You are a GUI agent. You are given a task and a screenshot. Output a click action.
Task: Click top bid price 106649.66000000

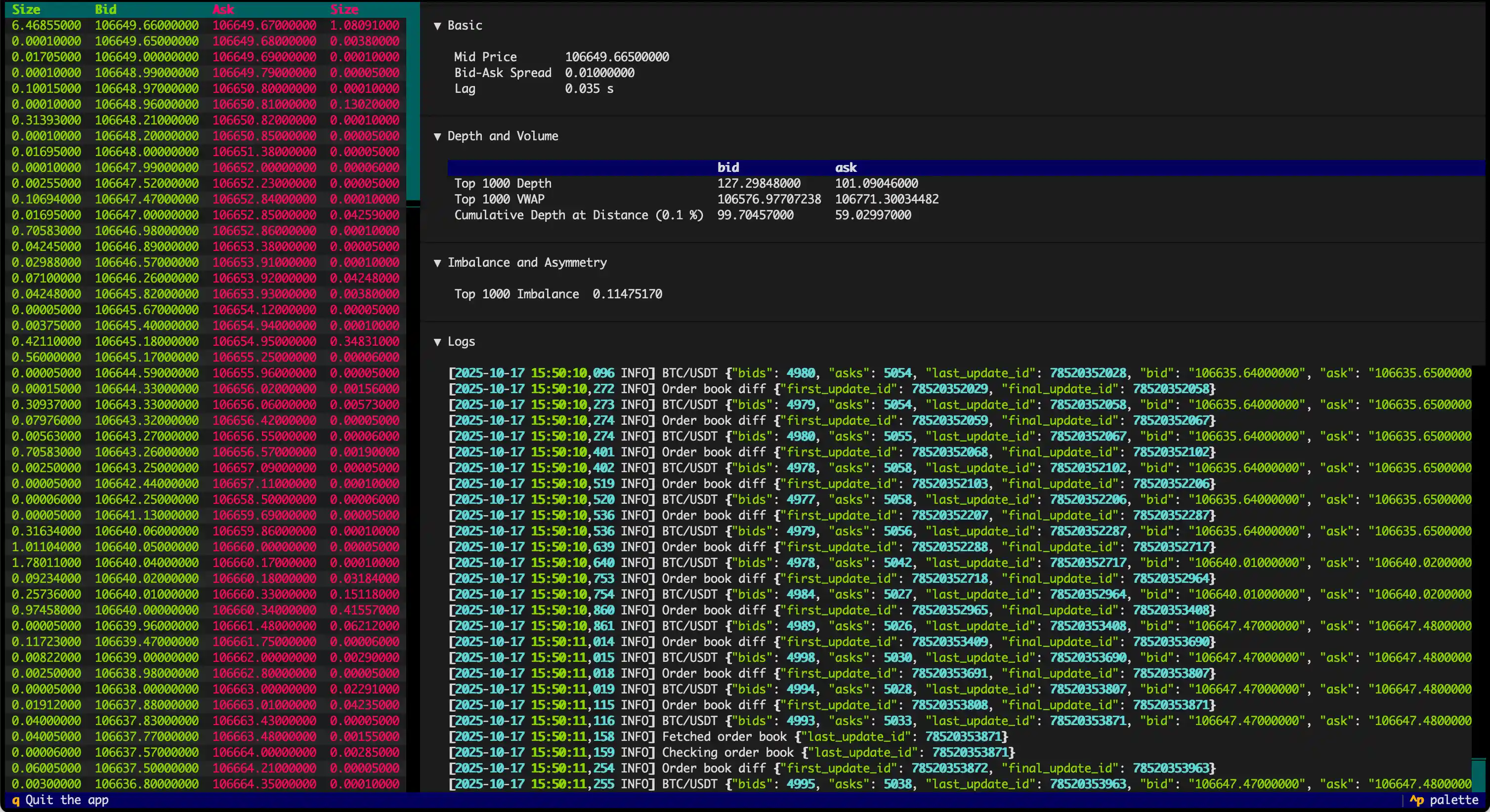(147, 25)
